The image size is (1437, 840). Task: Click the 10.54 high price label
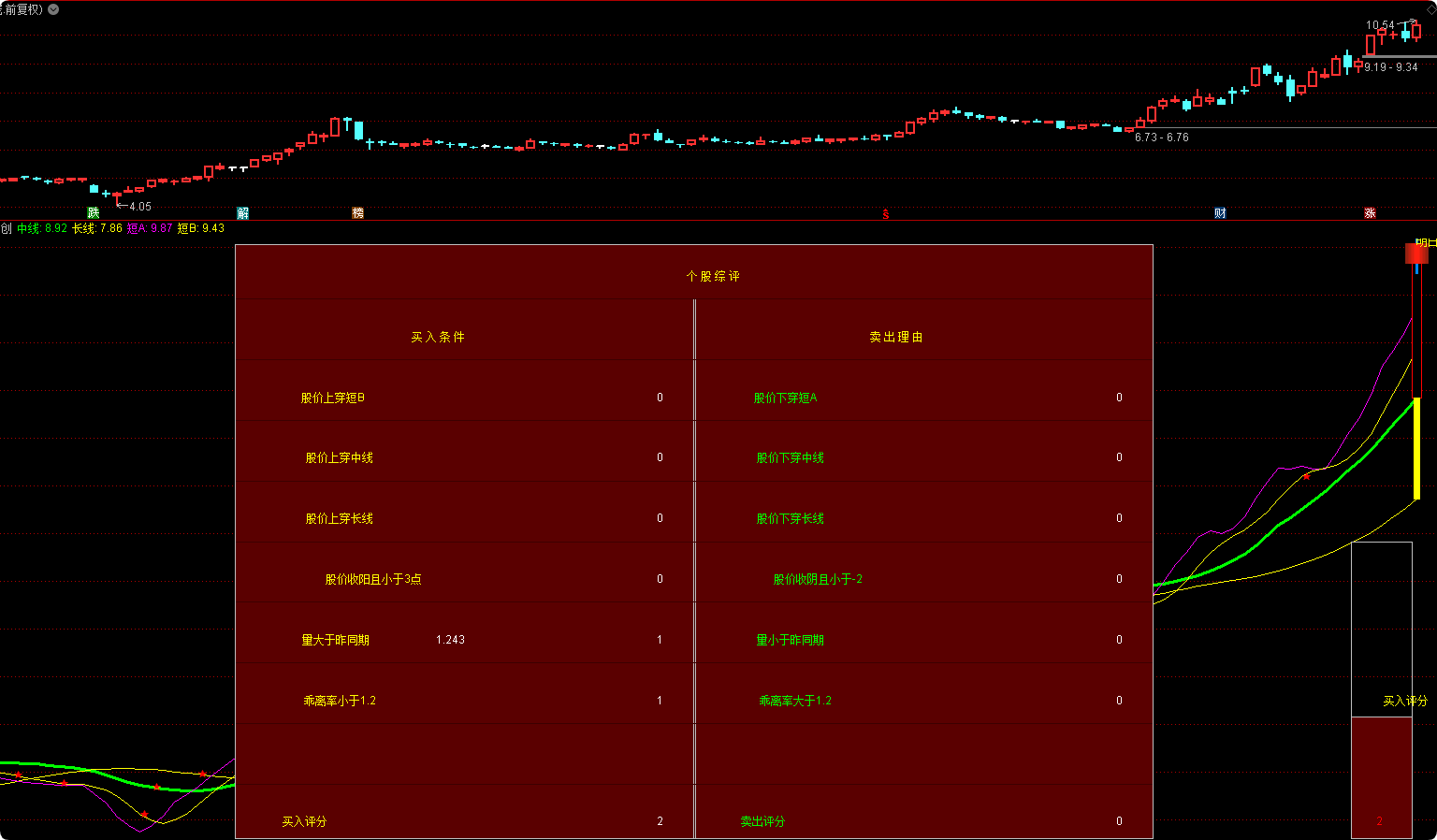pyautogui.click(x=1380, y=25)
